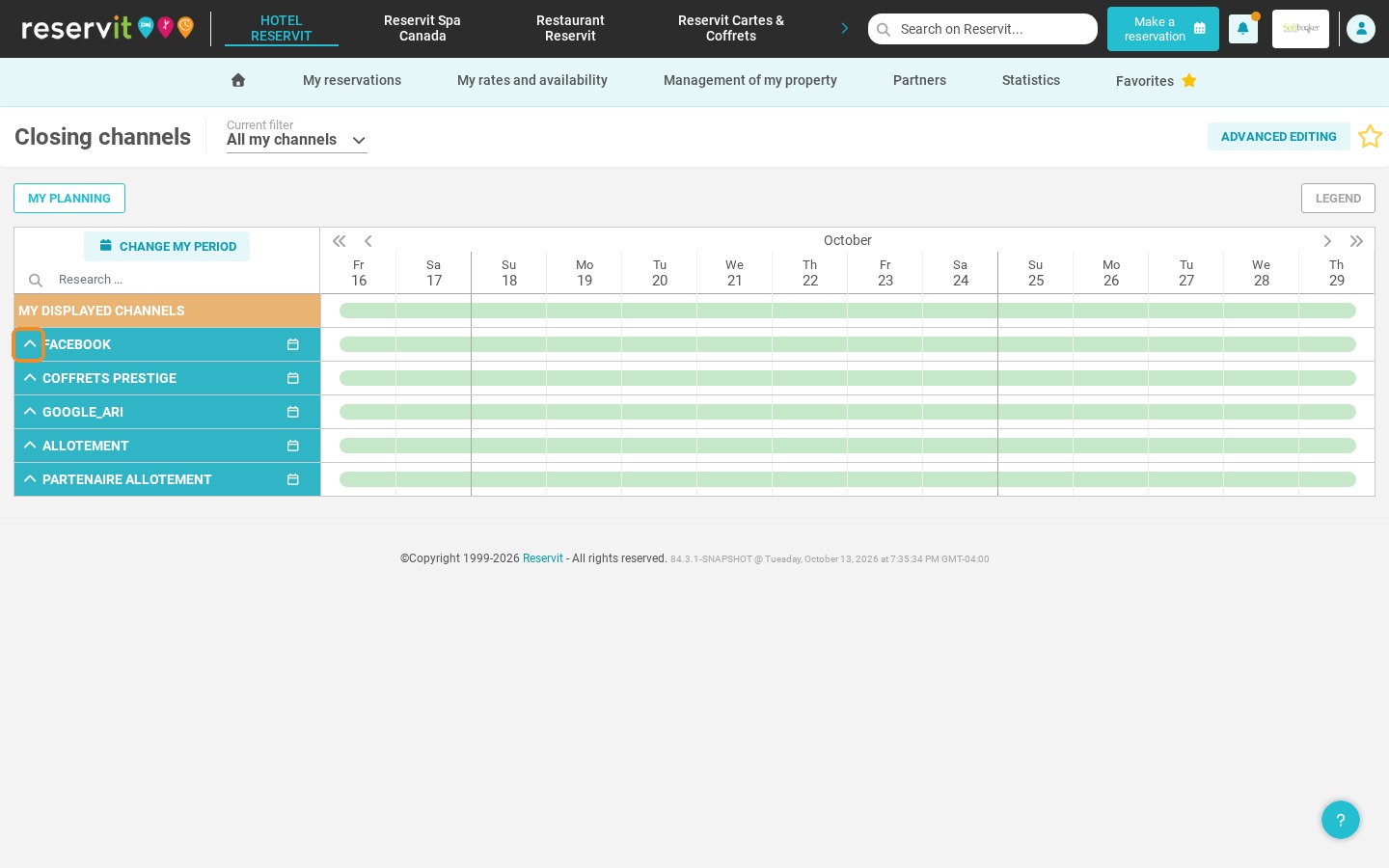The height and width of the screenshot is (868, 1389).
Task: Switch to Reservit Cartes & Coffrets tab
Action: pos(731,28)
